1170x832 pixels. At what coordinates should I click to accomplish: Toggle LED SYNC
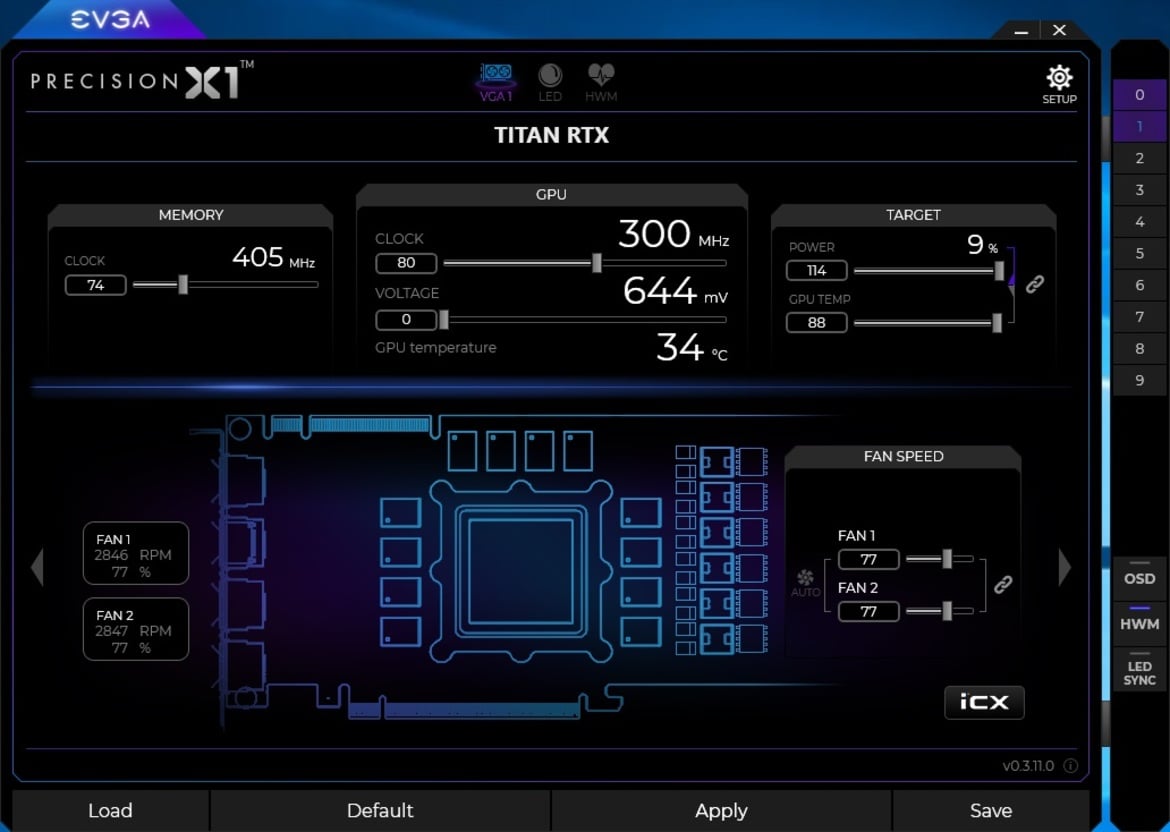[x=1139, y=670]
